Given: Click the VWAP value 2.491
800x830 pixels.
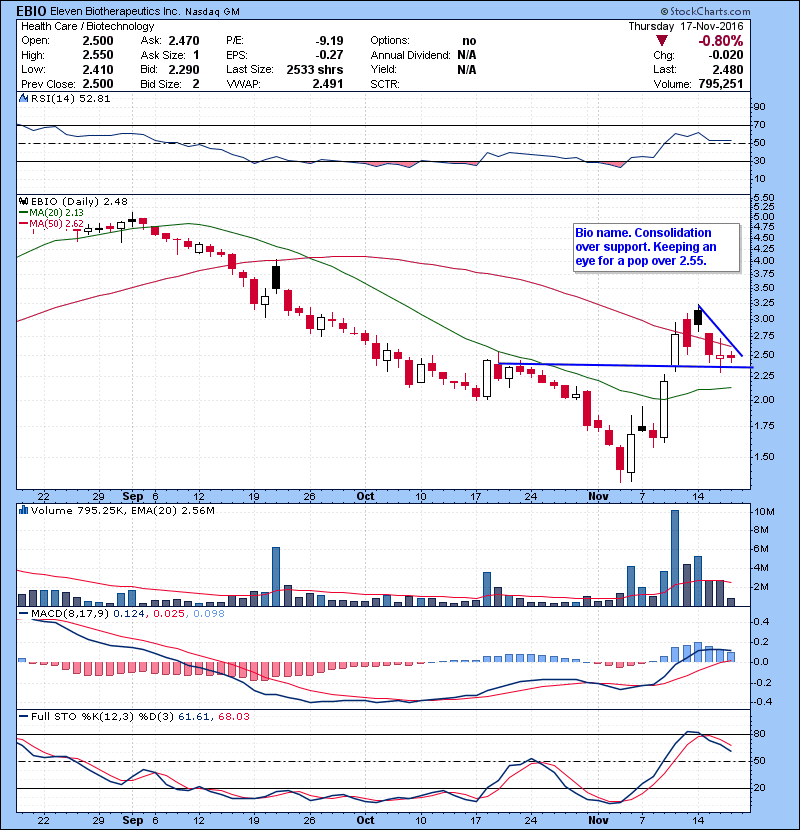Looking at the screenshot, I should [328, 84].
